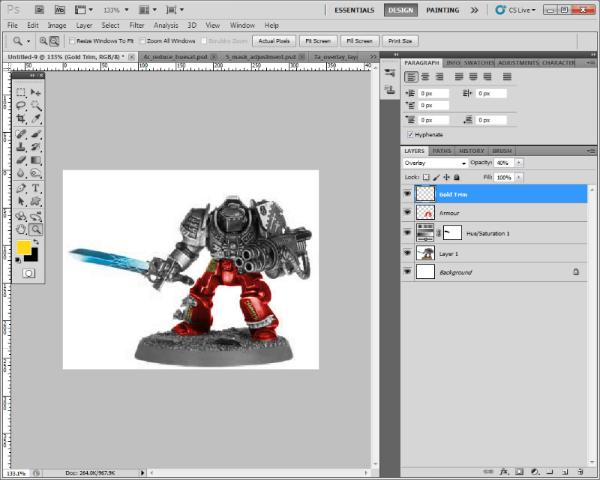Toggle visibility of the Armour layer
600x480 pixels.
pos(407,214)
